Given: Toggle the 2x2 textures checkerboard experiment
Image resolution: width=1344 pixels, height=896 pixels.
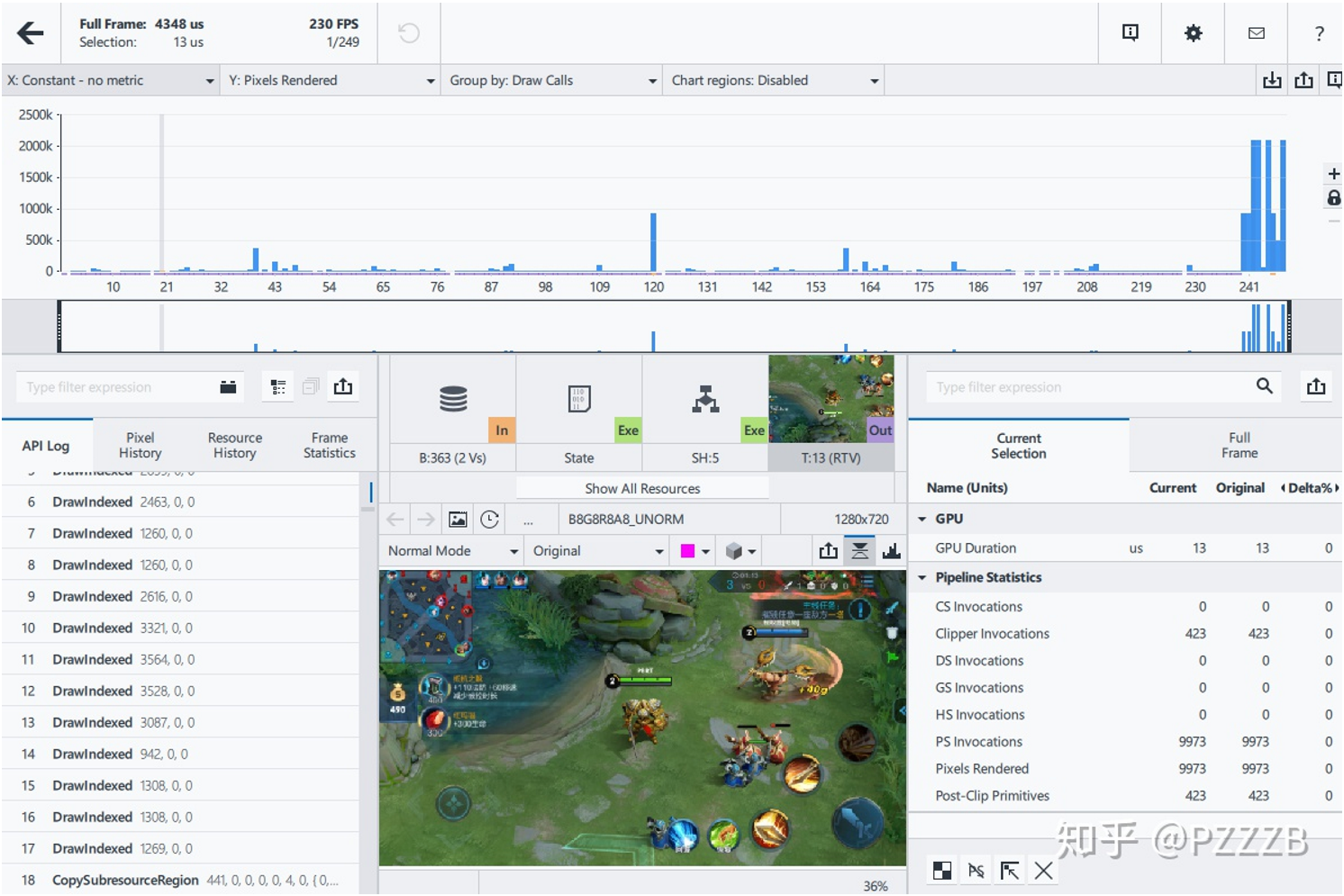Looking at the screenshot, I should click(x=942, y=871).
